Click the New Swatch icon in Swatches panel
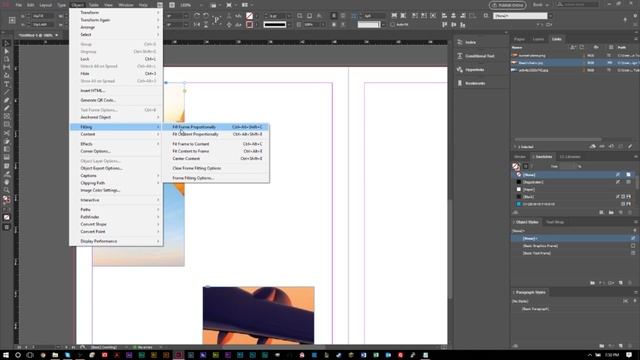Image resolution: width=640 pixels, height=360 pixels. tap(621, 212)
